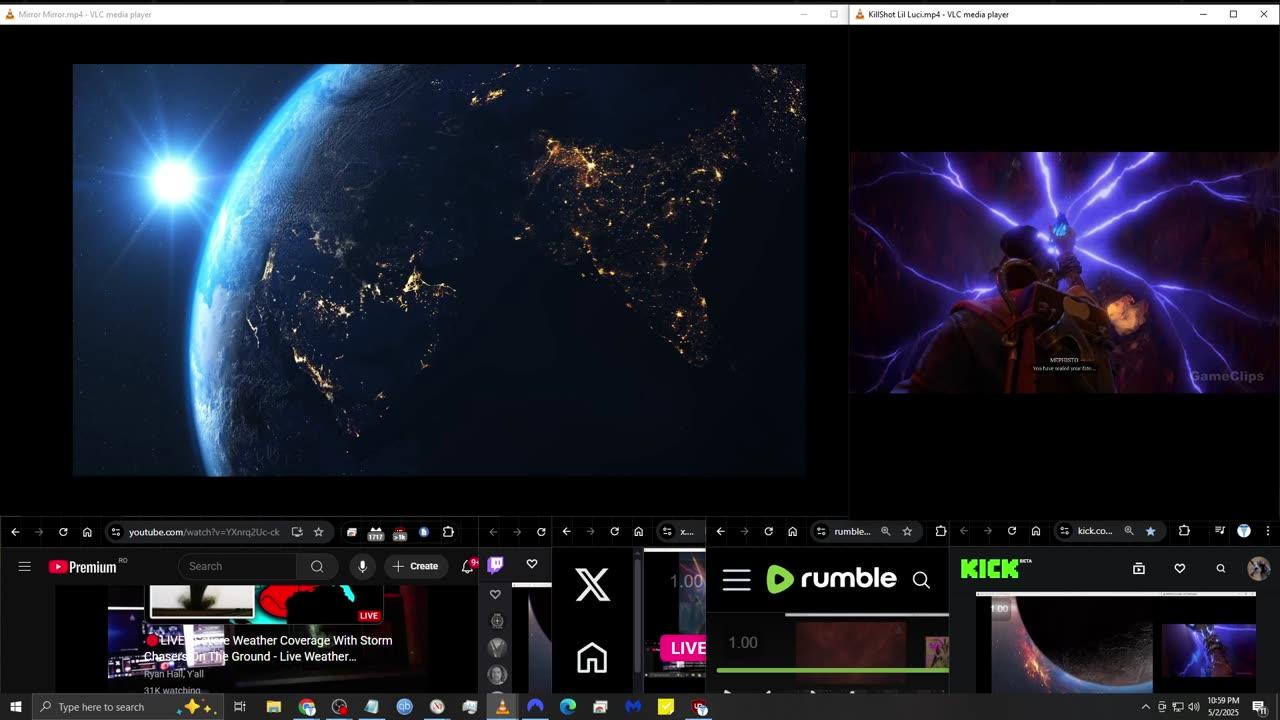Screen dimensions: 1280x720
Task: Open Severe Weather Coverage live video title
Action: pyautogui.click(x=268, y=648)
